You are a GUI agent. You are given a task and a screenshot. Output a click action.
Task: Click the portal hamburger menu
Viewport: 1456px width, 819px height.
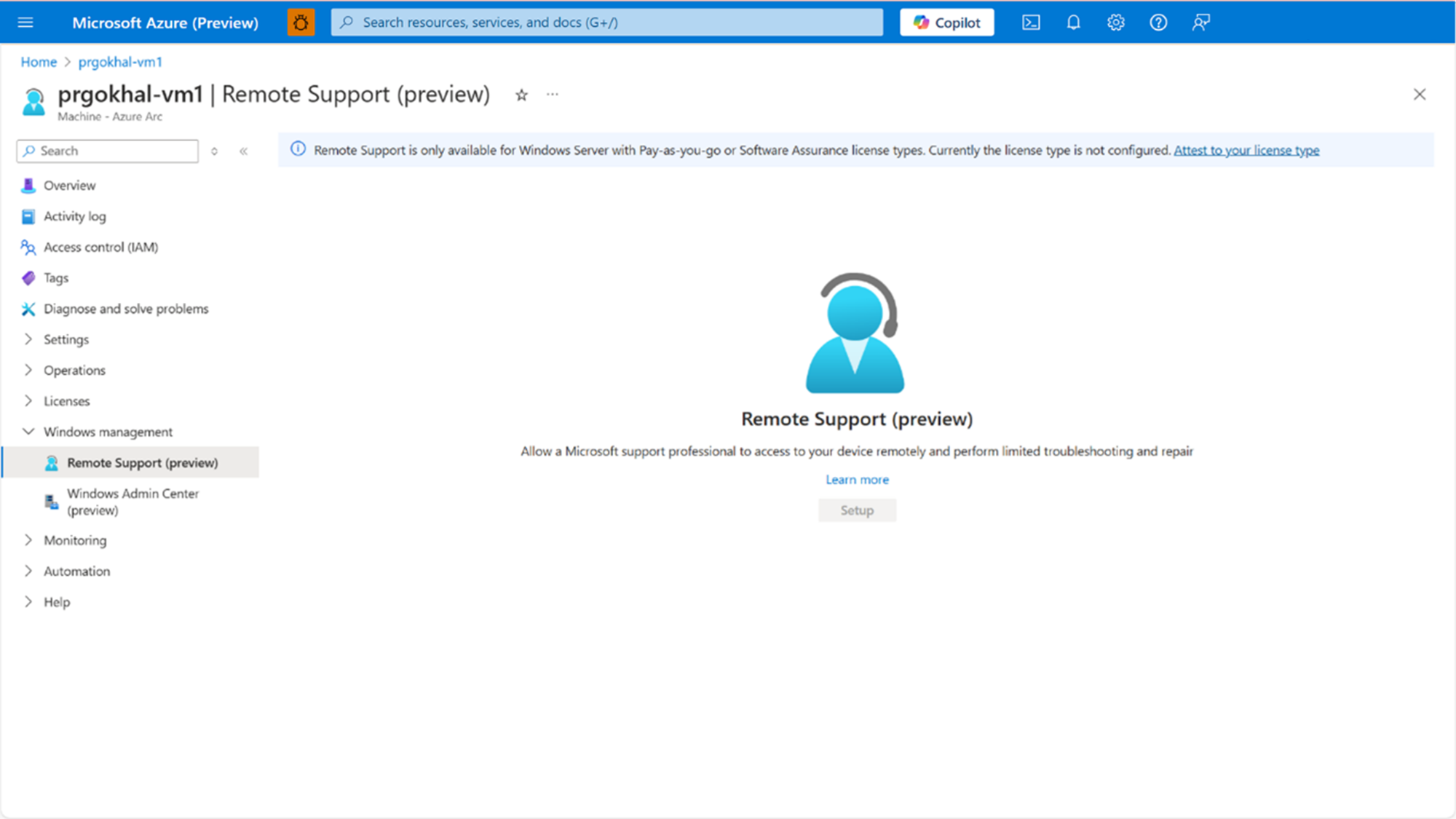pyautogui.click(x=25, y=22)
